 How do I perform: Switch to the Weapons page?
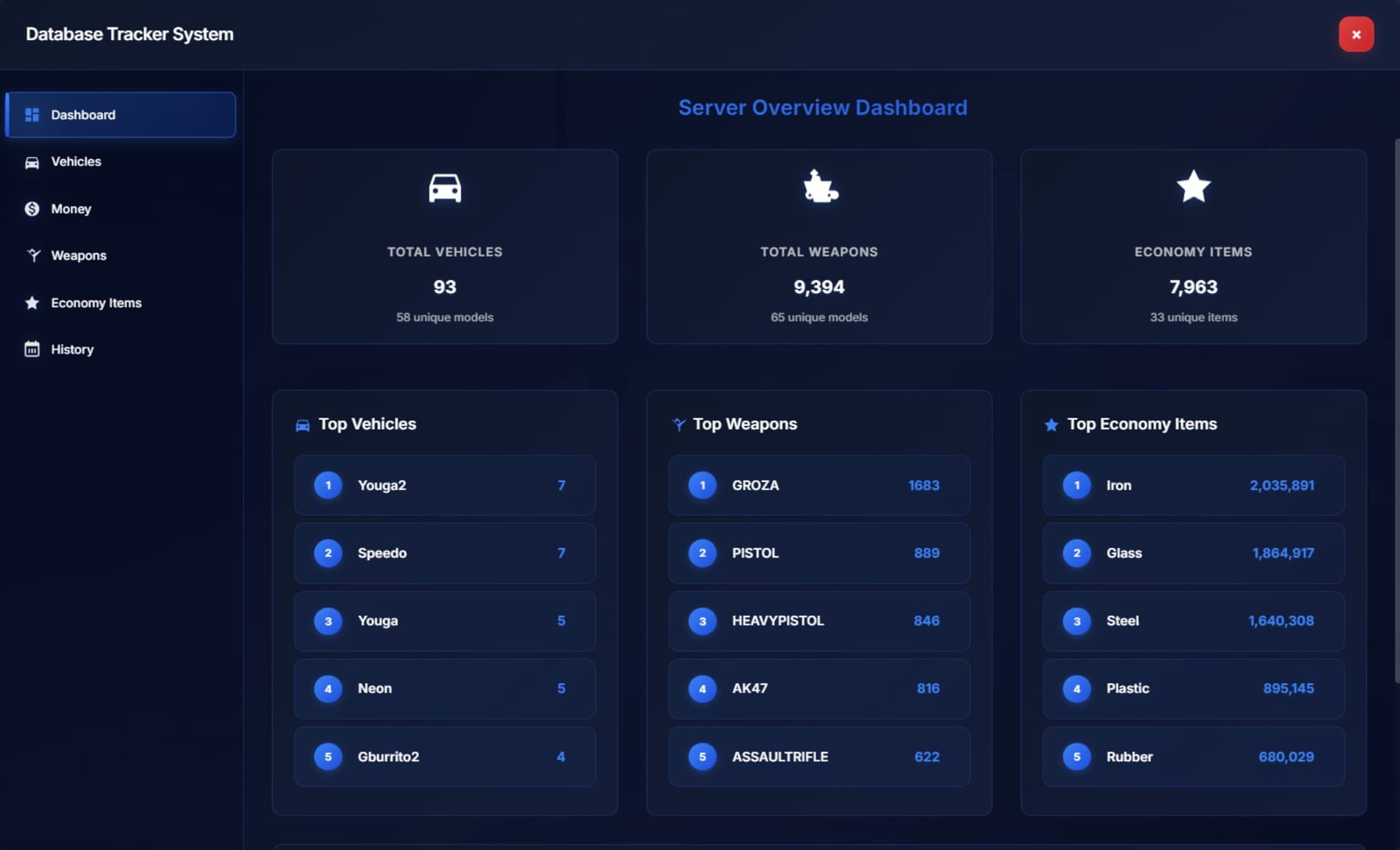[79, 256]
